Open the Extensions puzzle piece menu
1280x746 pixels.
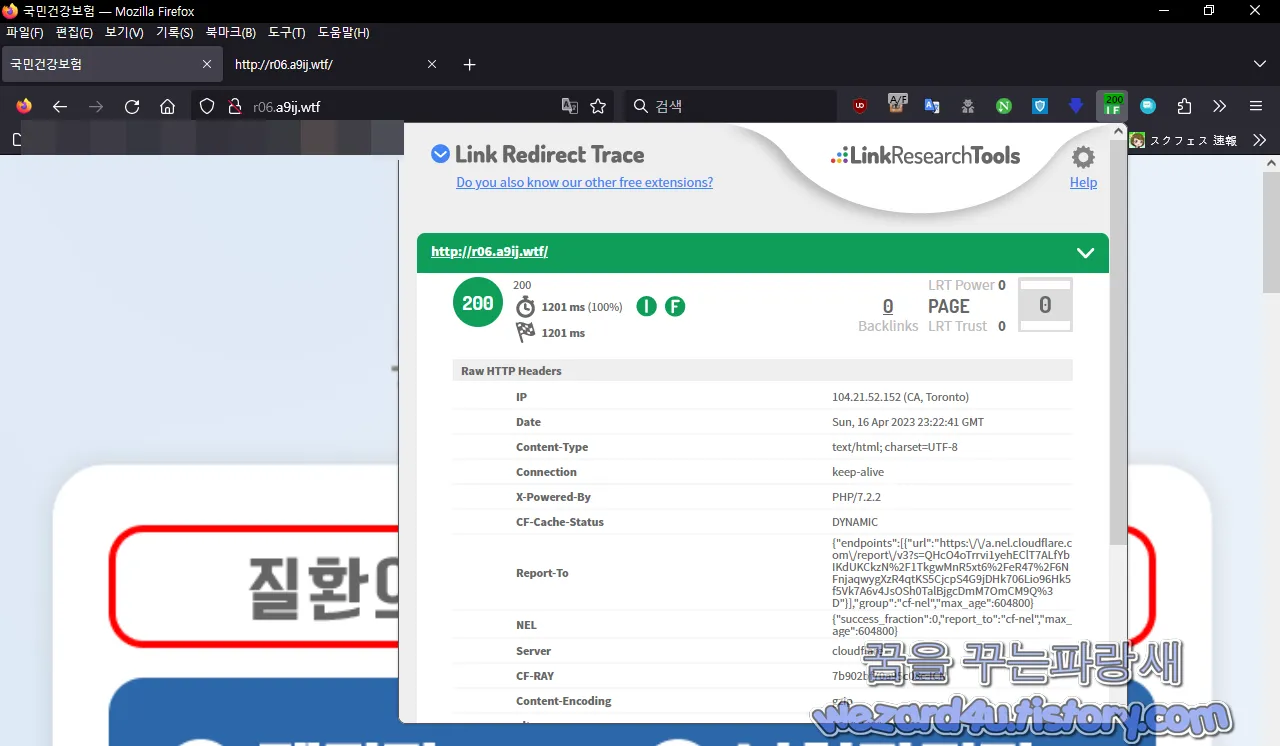[x=1185, y=106]
